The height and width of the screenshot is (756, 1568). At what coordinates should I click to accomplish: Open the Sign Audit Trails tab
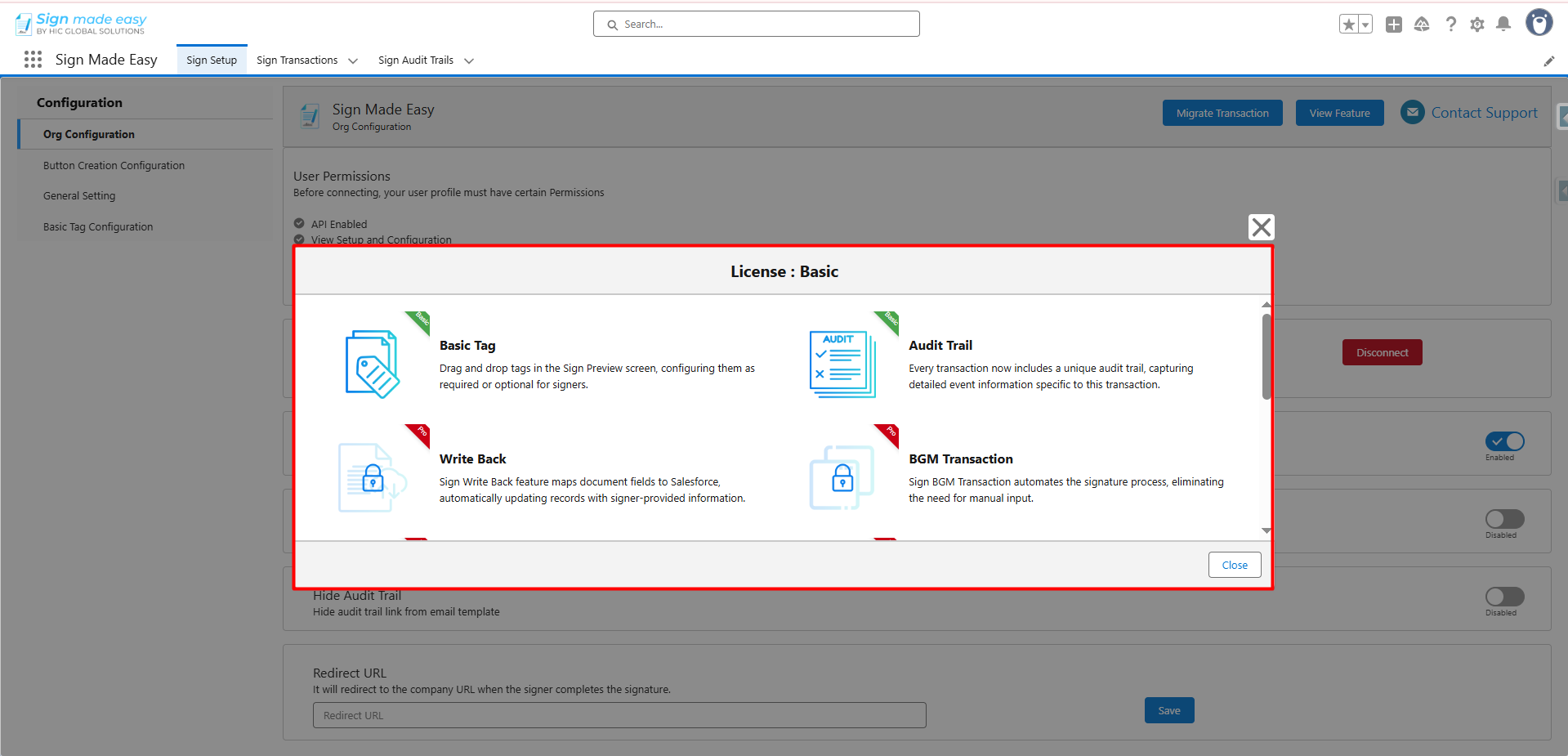pos(416,60)
